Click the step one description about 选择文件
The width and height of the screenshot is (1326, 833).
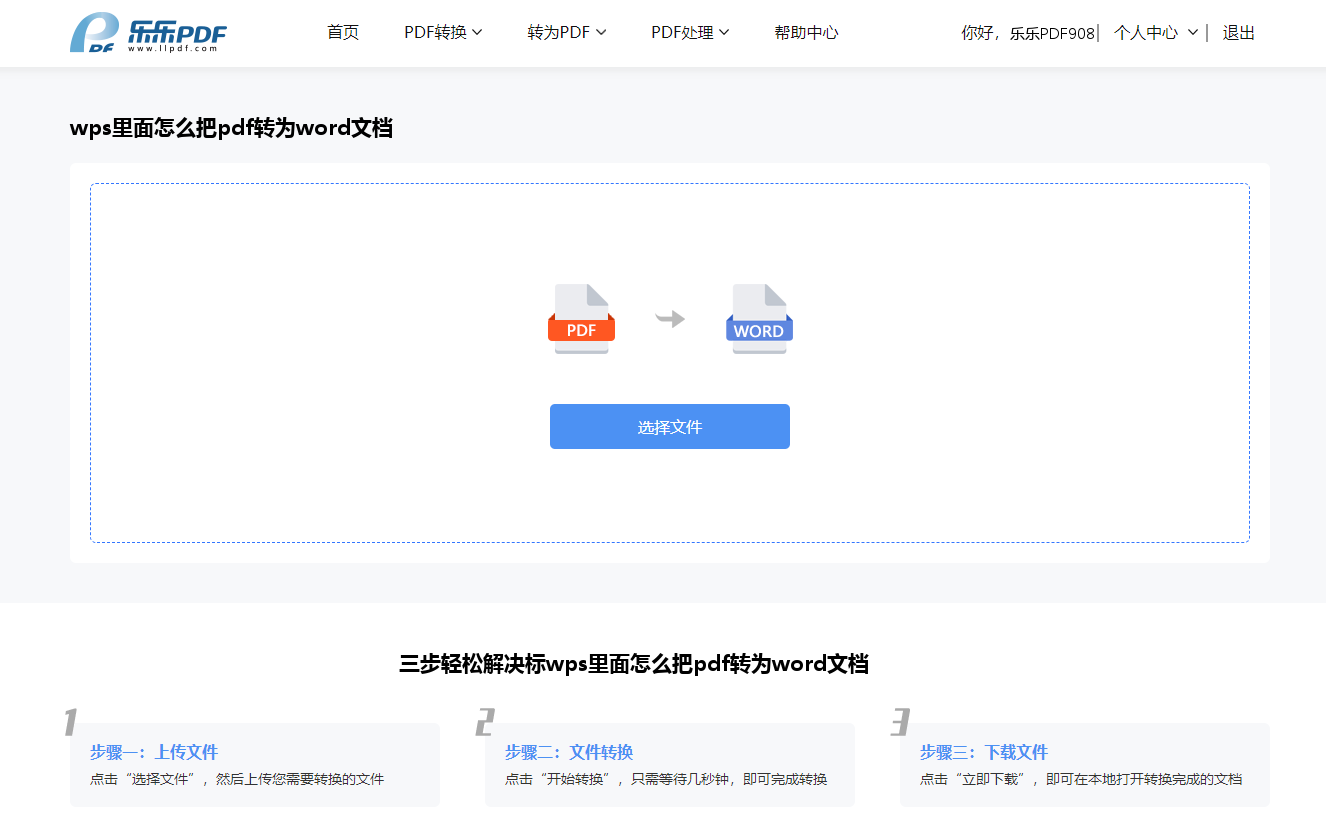[x=237, y=779]
